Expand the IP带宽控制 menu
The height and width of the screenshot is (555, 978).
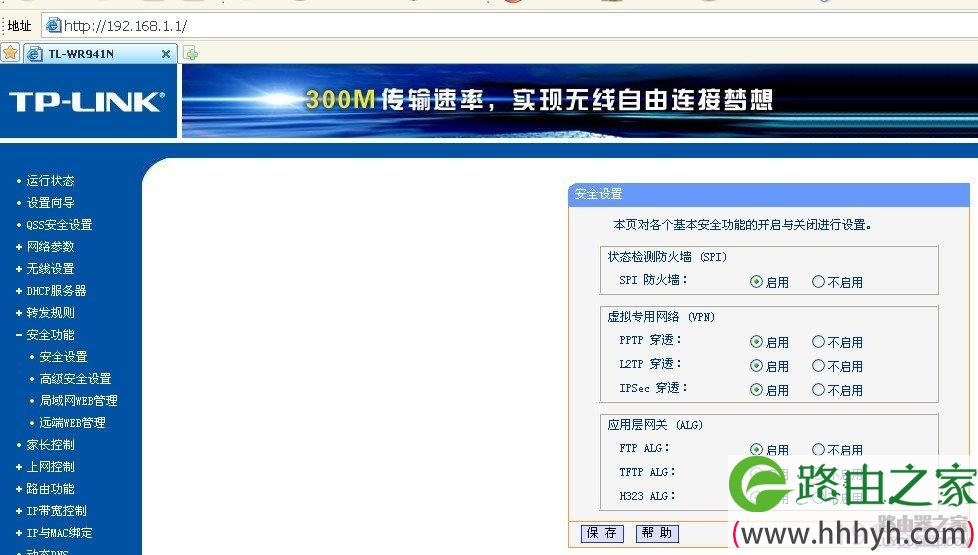(x=56, y=511)
